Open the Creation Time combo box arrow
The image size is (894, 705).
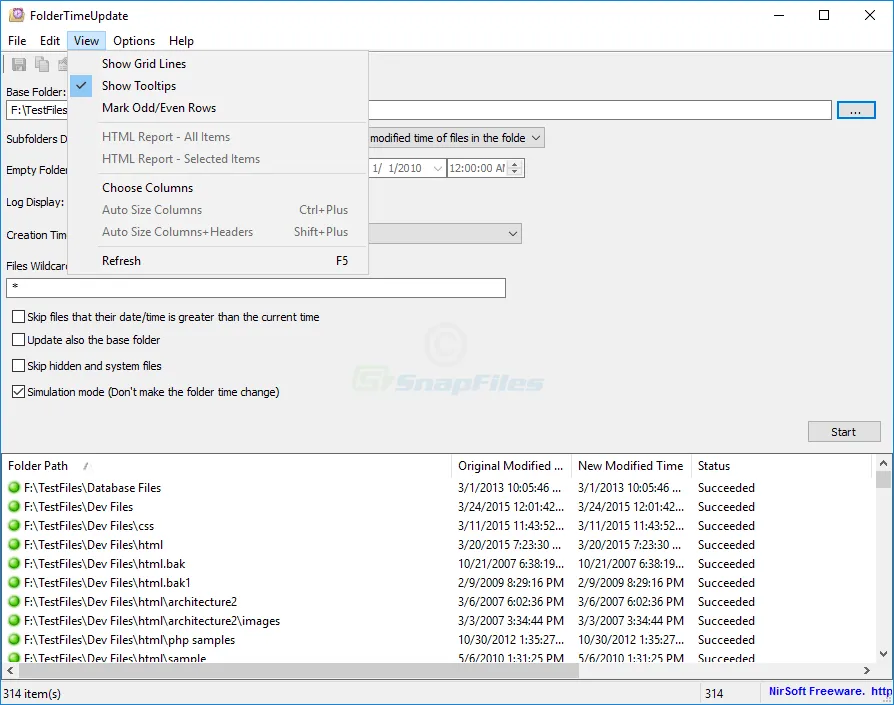pyautogui.click(x=513, y=234)
